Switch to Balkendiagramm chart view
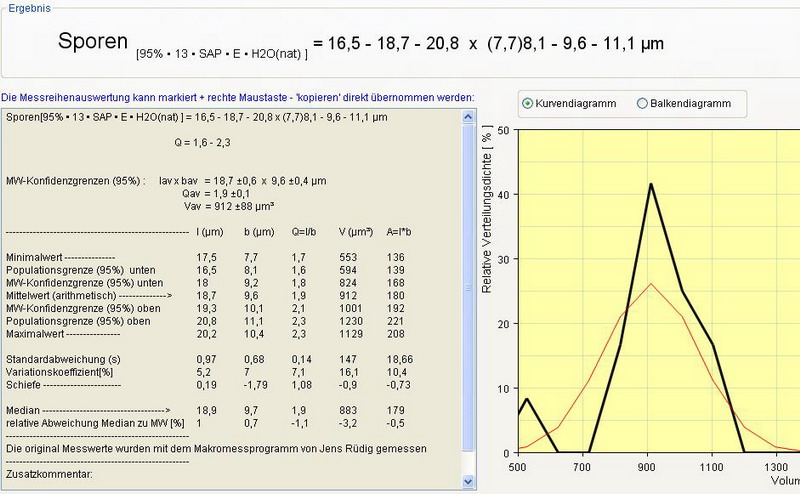 pos(643,103)
